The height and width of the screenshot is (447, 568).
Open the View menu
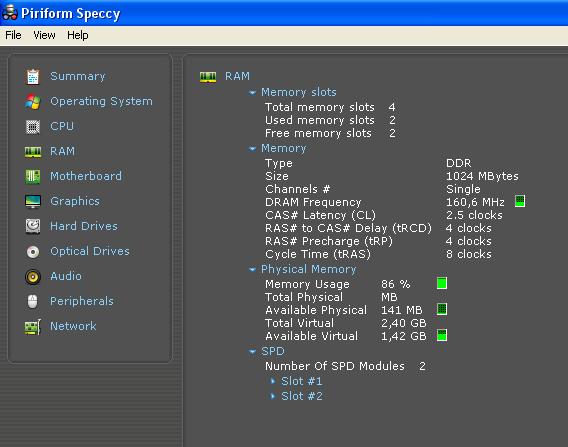click(44, 35)
